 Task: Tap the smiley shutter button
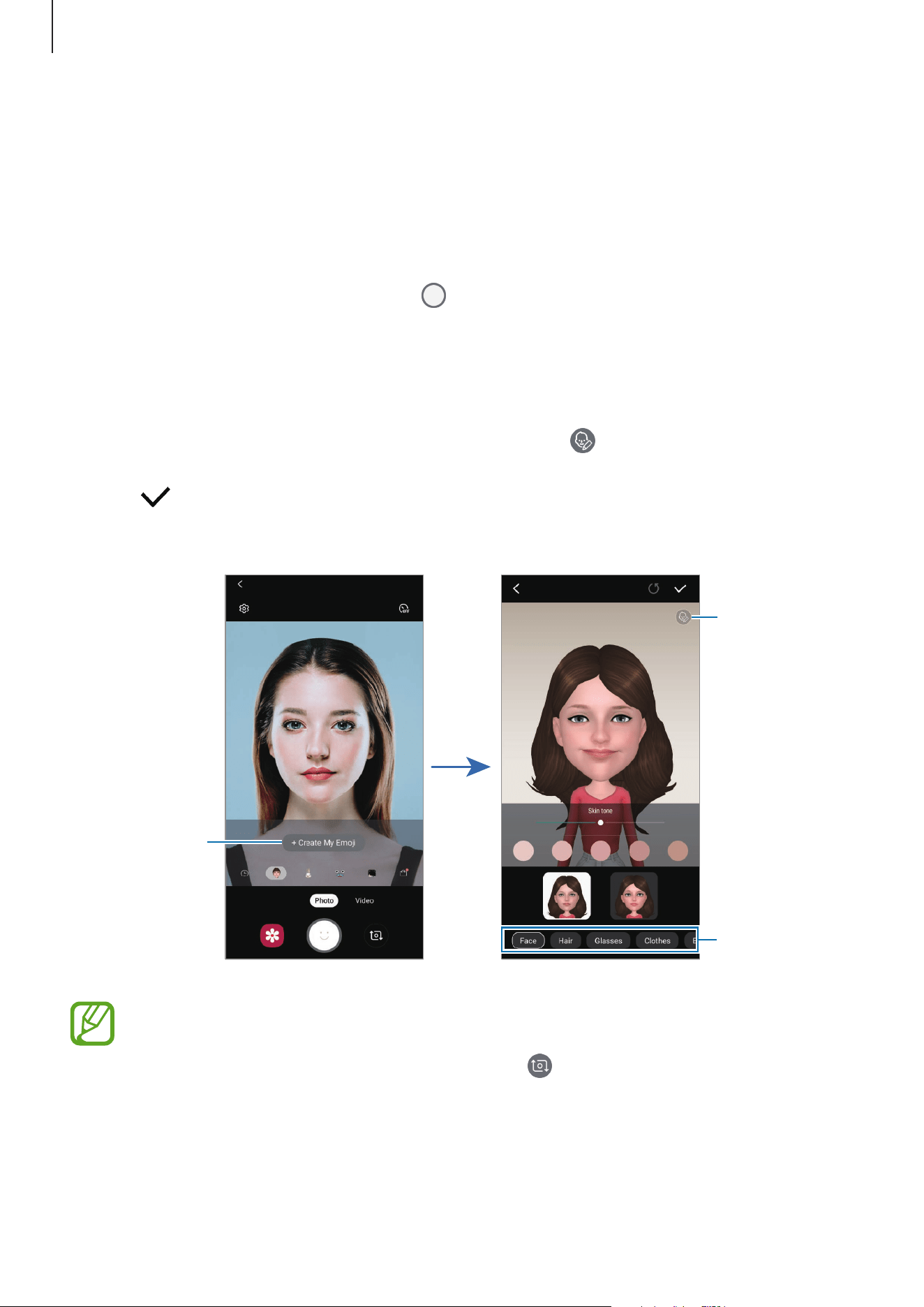[324, 936]
